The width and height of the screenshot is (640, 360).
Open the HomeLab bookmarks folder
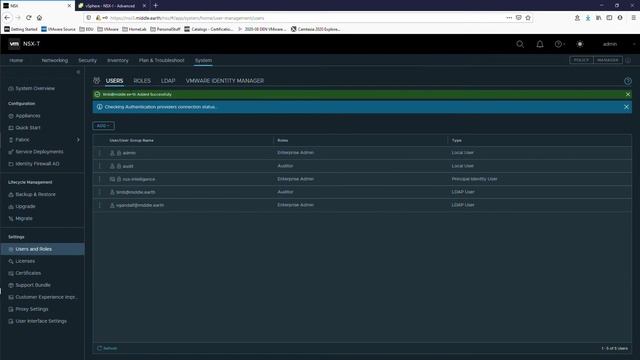(x=134, y=29)
